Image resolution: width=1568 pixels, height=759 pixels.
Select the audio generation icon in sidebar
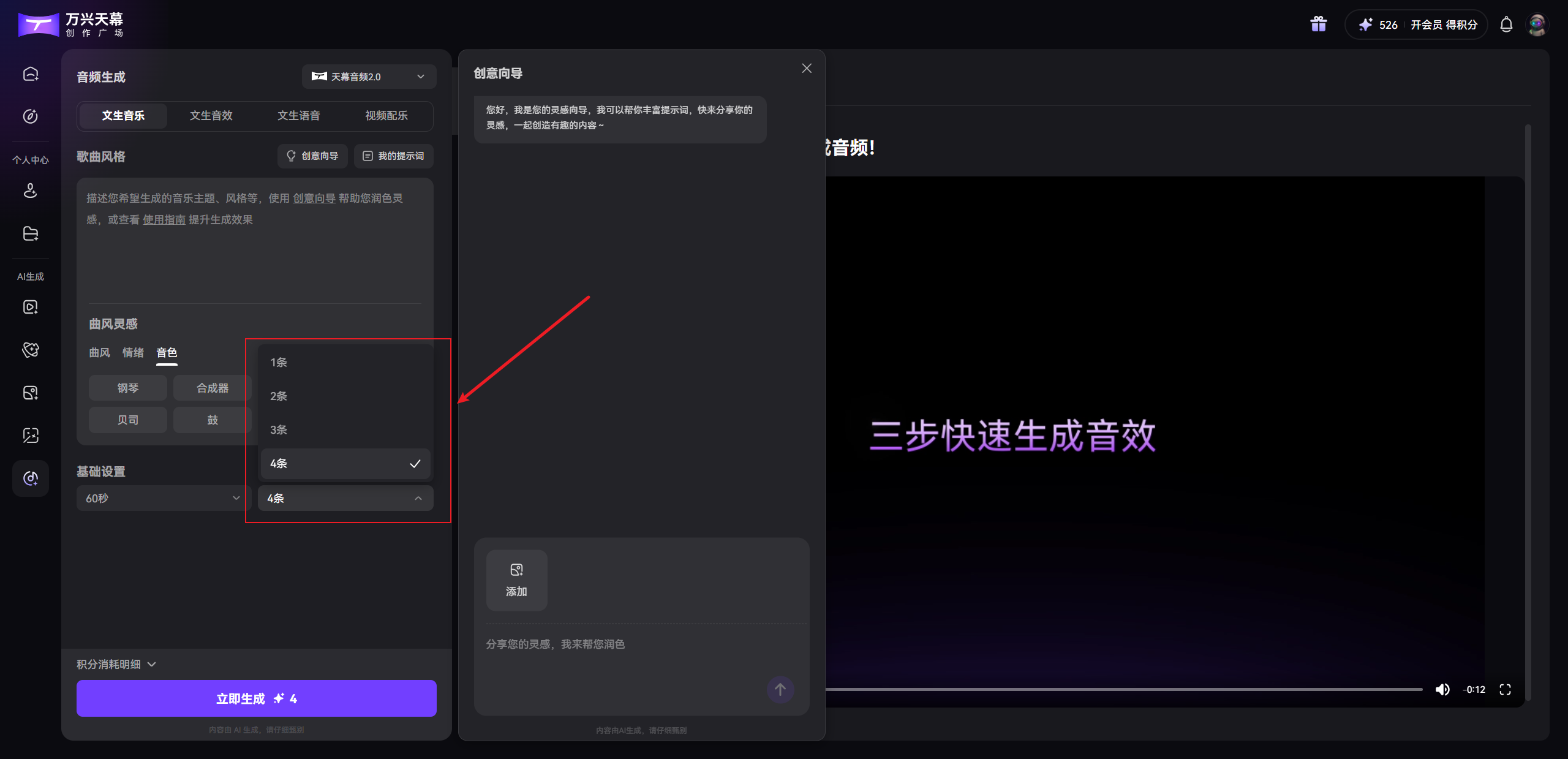30,478
